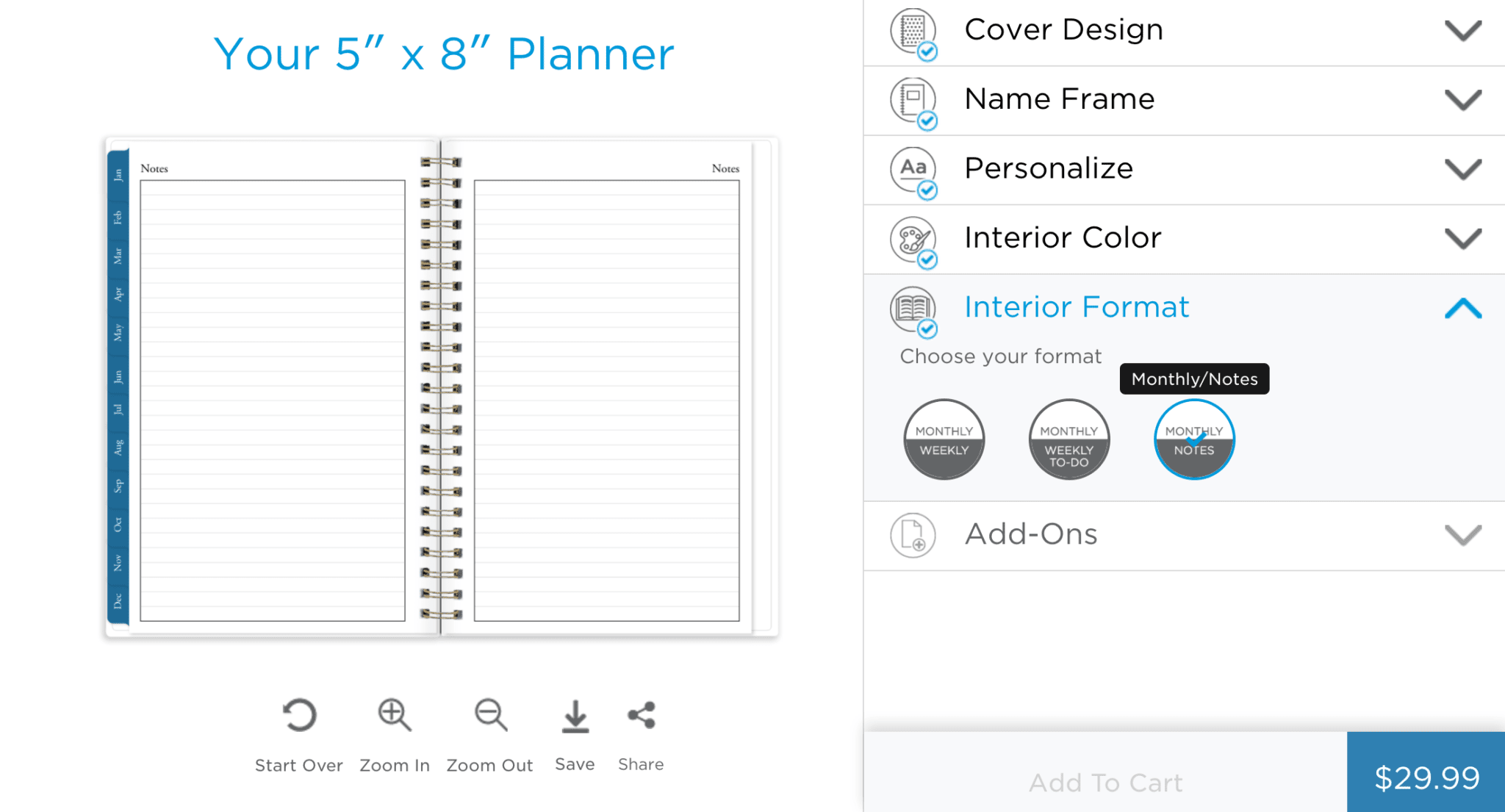Expand the Cover Design section chevron
1505x812 pixels.
tap(1462, 31)
